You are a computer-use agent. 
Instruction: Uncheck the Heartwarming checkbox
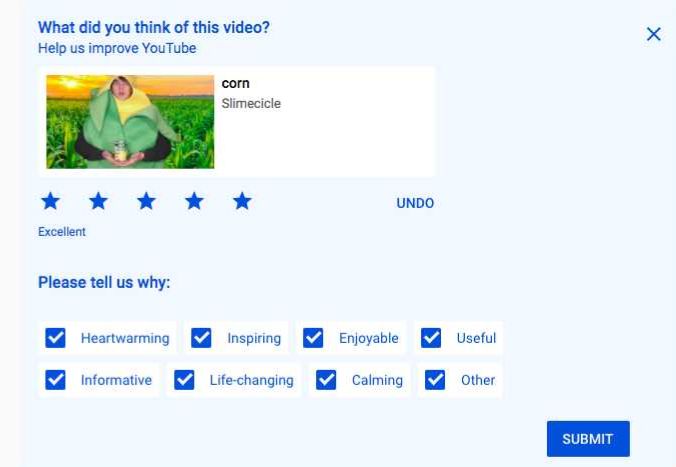[x=56, y=338]
